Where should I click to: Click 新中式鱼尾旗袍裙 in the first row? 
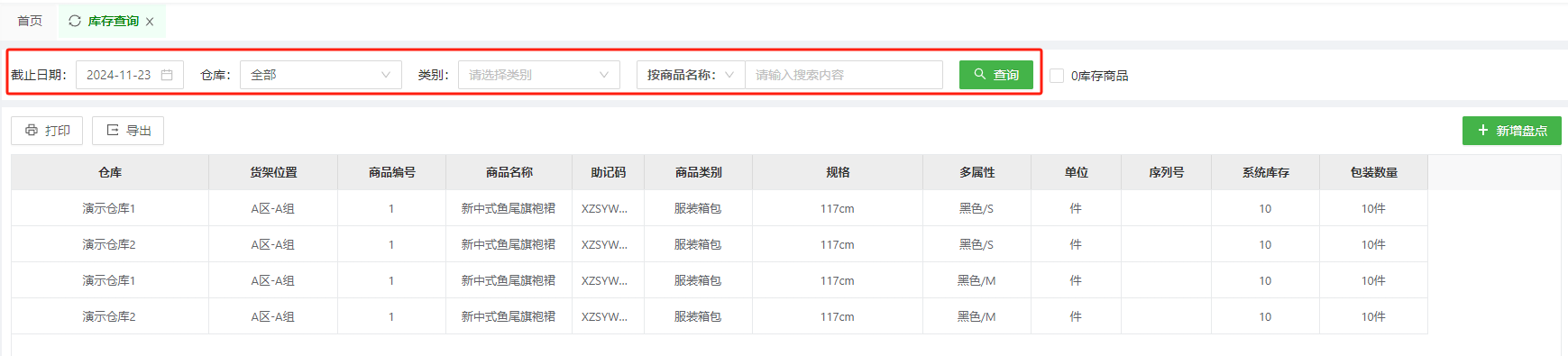(509, 208)
